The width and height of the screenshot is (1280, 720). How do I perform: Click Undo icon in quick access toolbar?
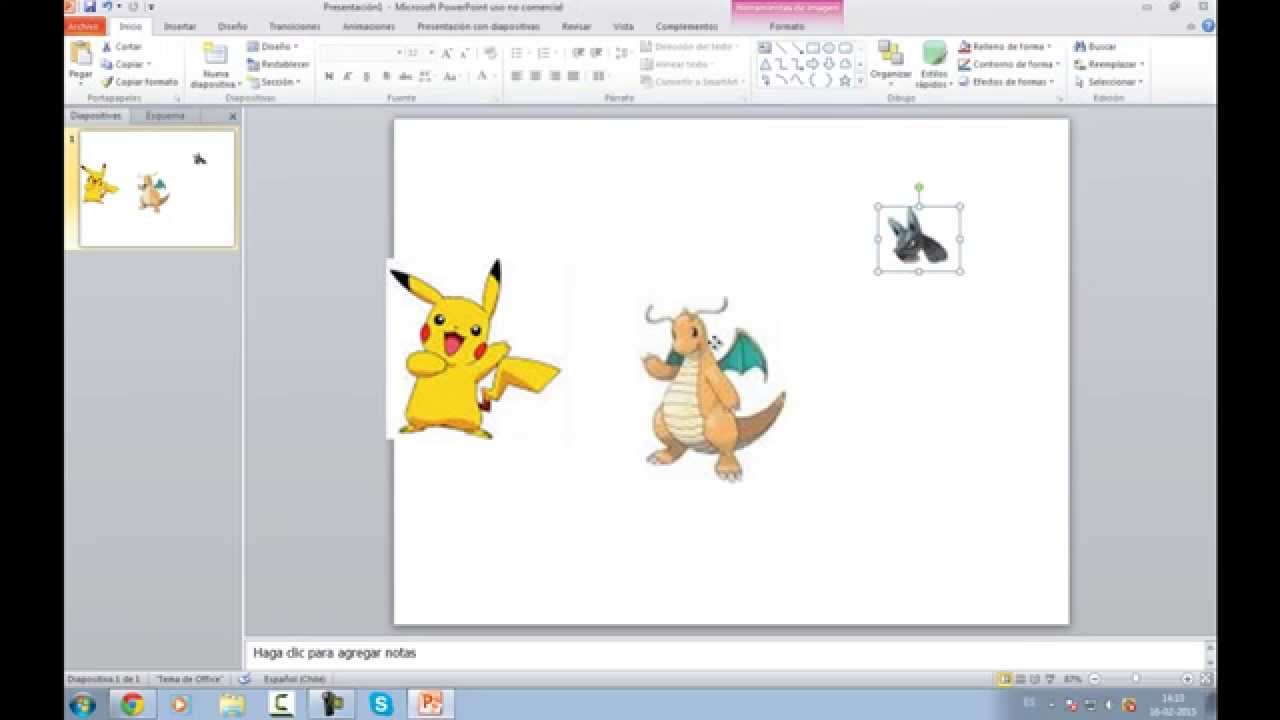point(106,7)
